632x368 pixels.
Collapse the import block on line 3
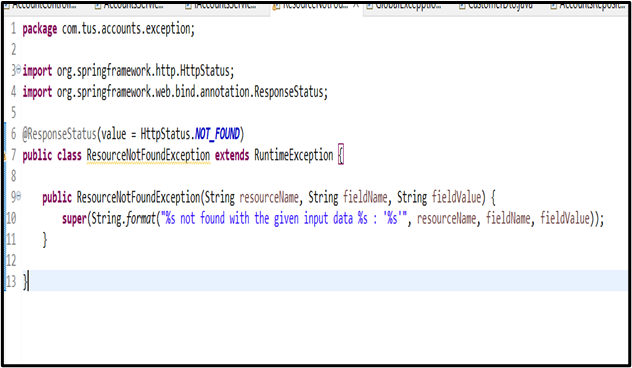tap(19, 70)
